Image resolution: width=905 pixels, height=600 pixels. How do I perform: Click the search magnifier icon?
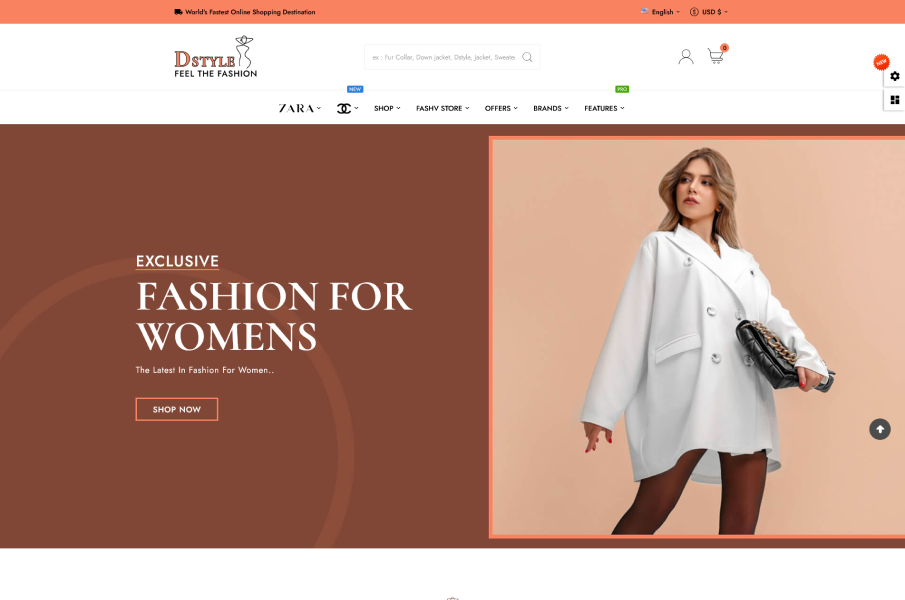pos(527,57)
